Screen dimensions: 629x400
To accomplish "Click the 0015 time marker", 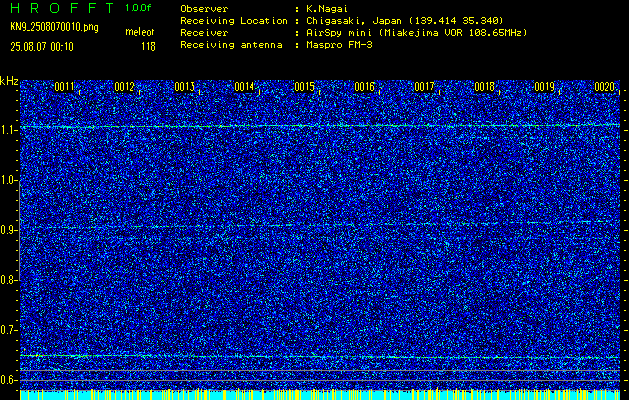I will click(304, 87).
